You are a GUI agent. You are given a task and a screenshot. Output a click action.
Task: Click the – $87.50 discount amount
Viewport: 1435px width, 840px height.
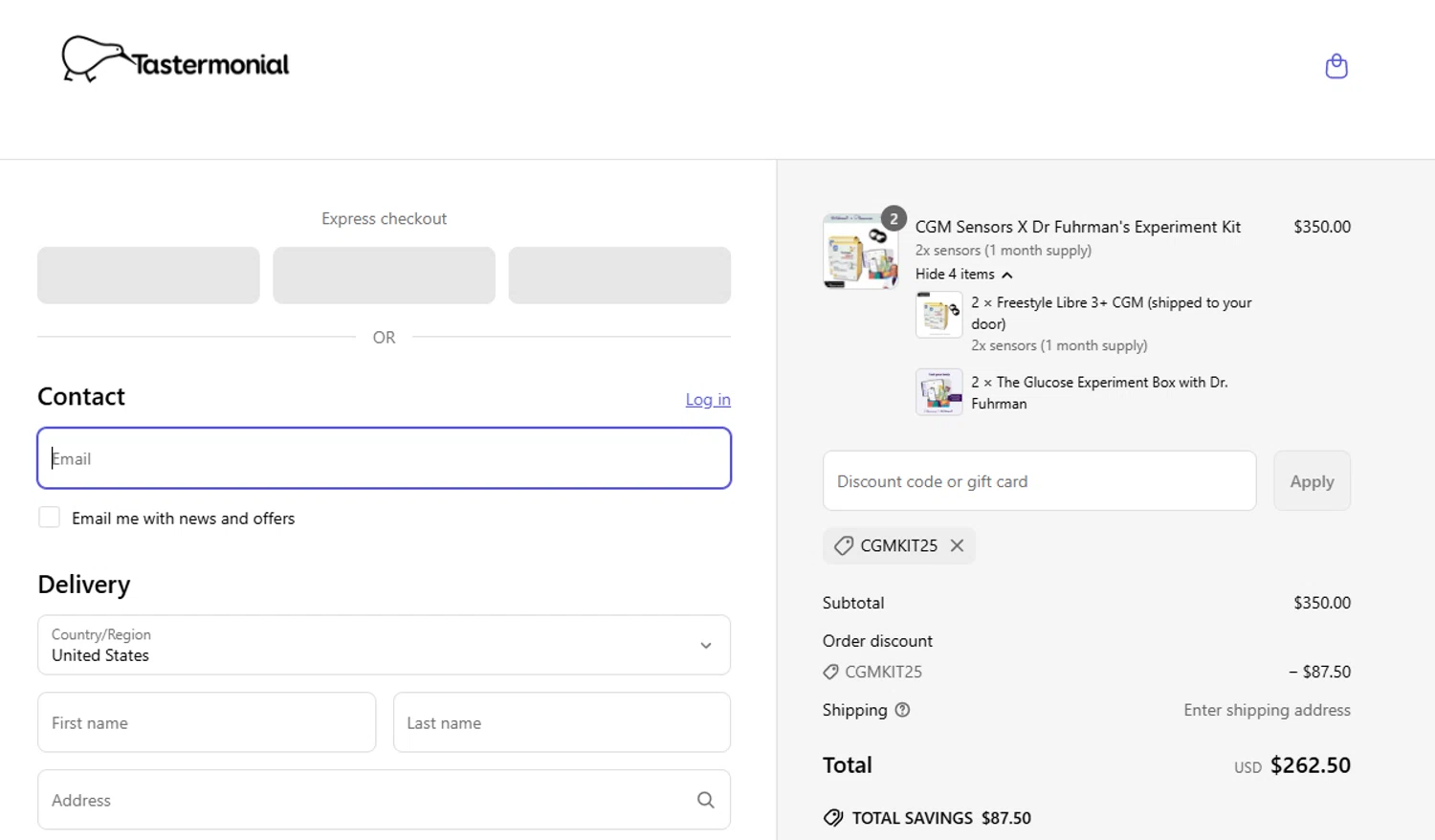pos(1319,672)
